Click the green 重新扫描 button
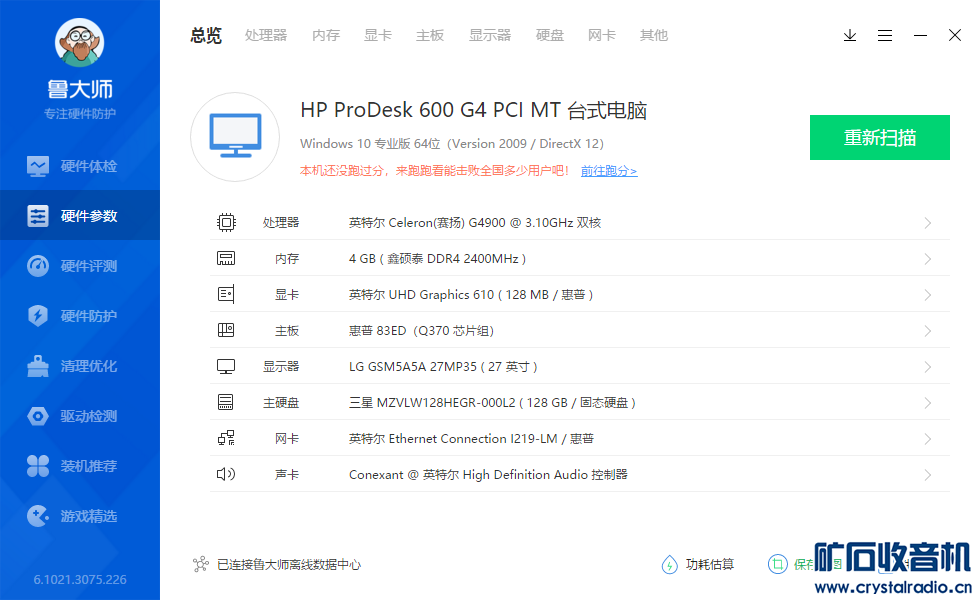Viewport: 980px width, 600px height. [x=880, y=138]
